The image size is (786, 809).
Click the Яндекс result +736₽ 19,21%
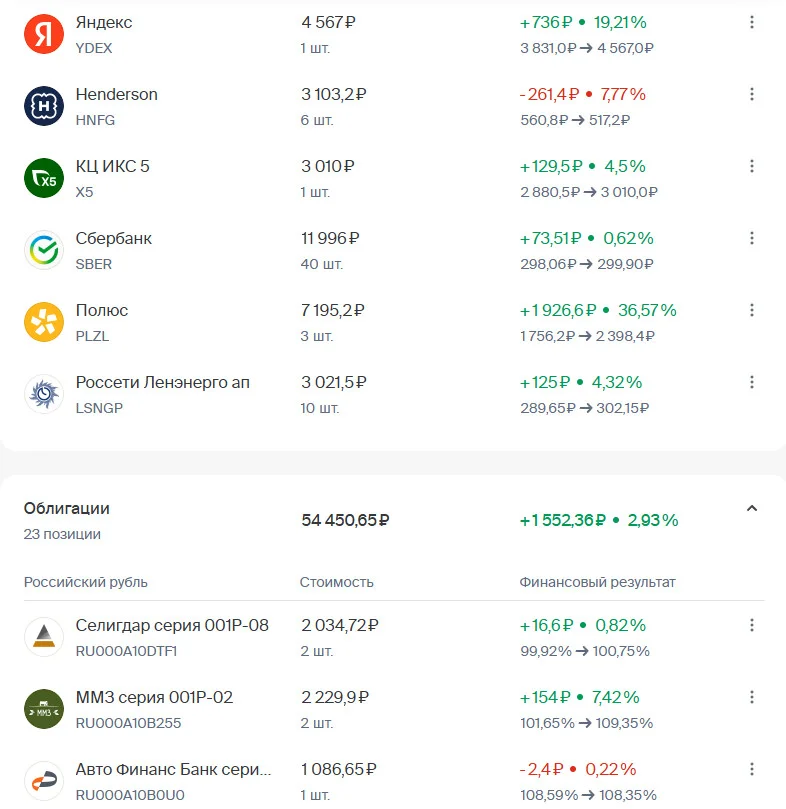coord(583,22)
